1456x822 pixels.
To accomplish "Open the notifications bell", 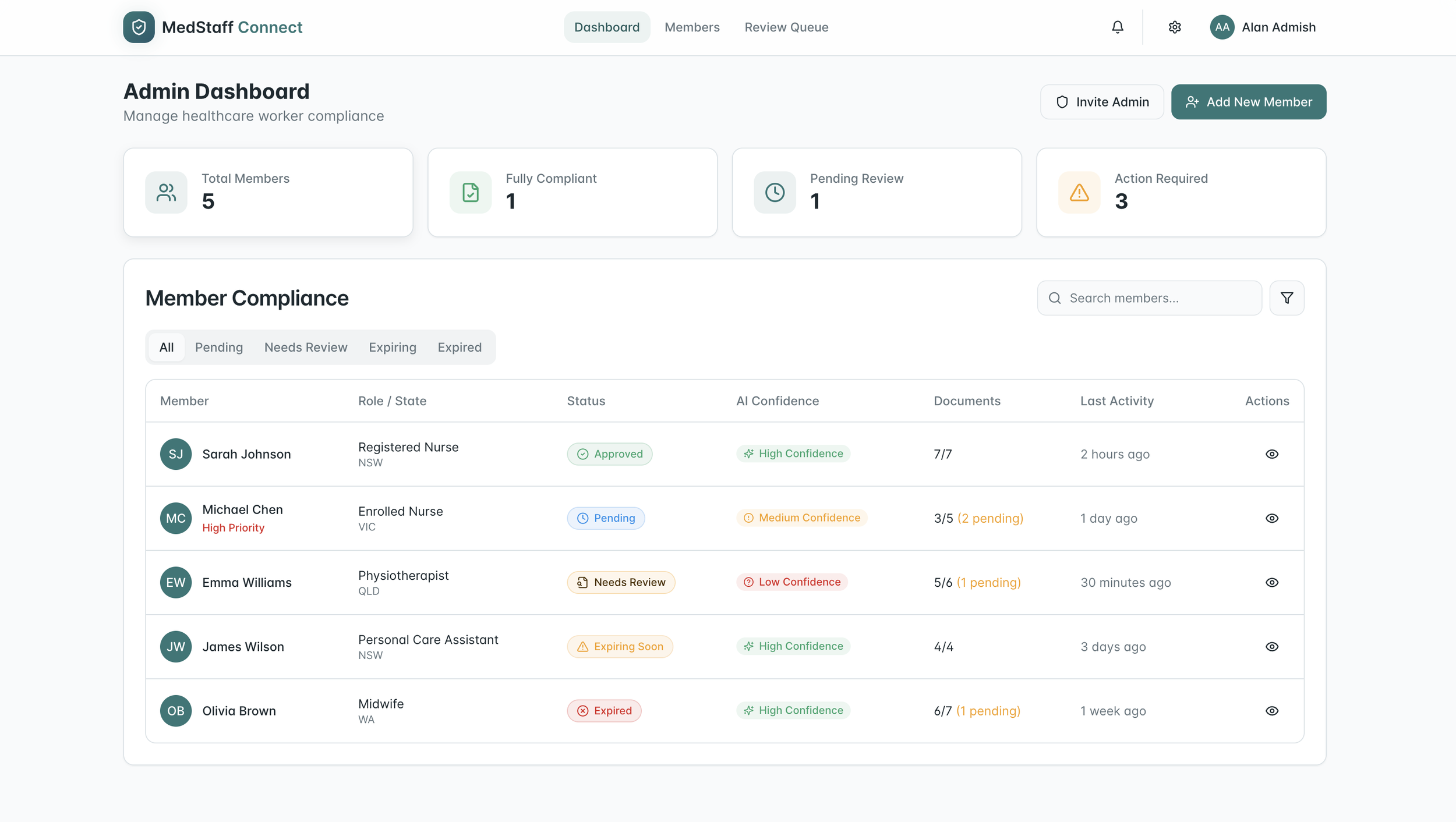I will (1117, 27).
